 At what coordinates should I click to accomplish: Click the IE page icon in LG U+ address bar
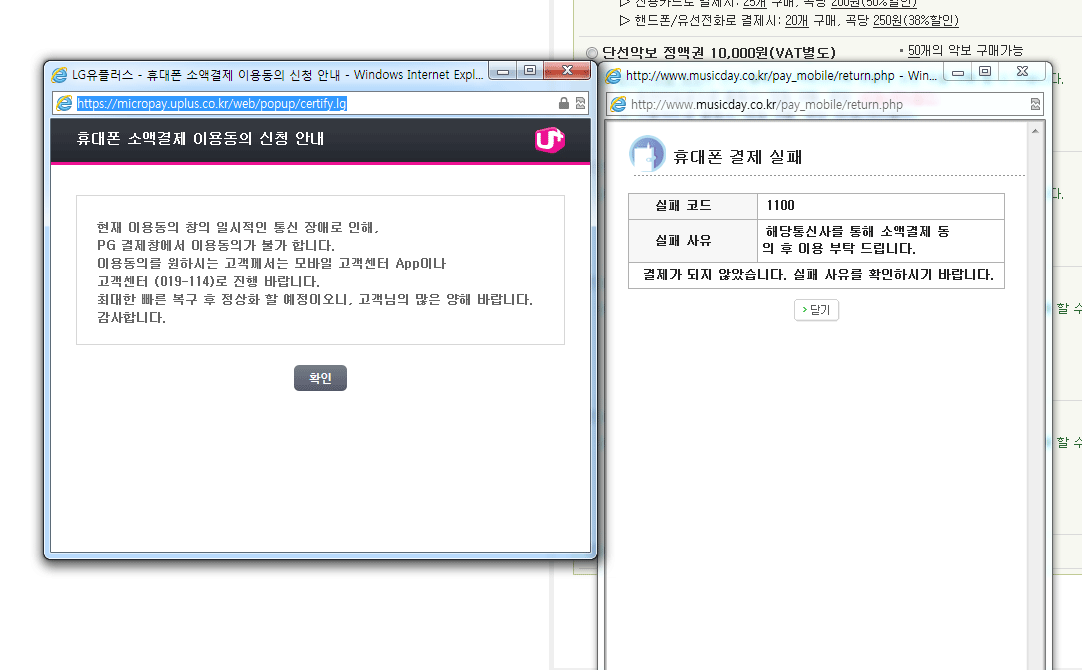click(64, 104)
